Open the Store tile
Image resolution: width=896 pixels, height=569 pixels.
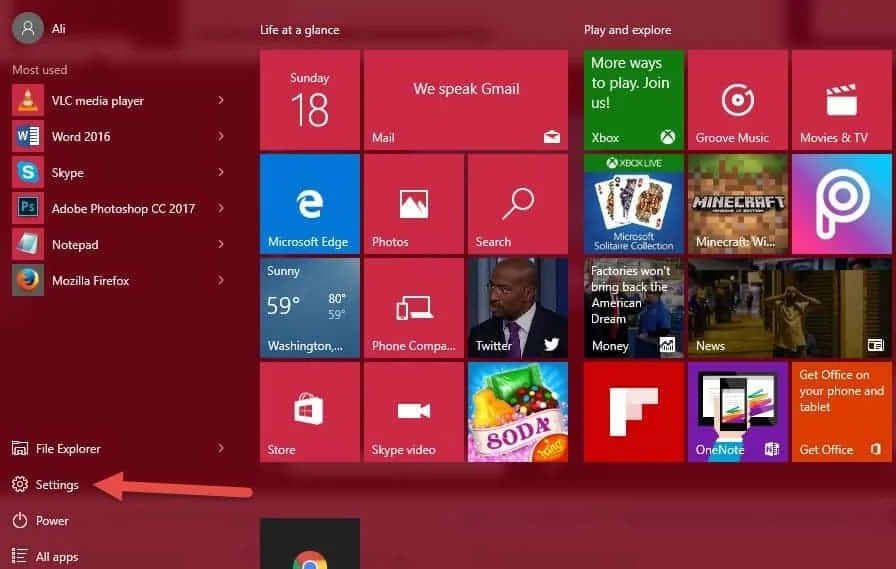pyautogui.click(x=309, y=411)
